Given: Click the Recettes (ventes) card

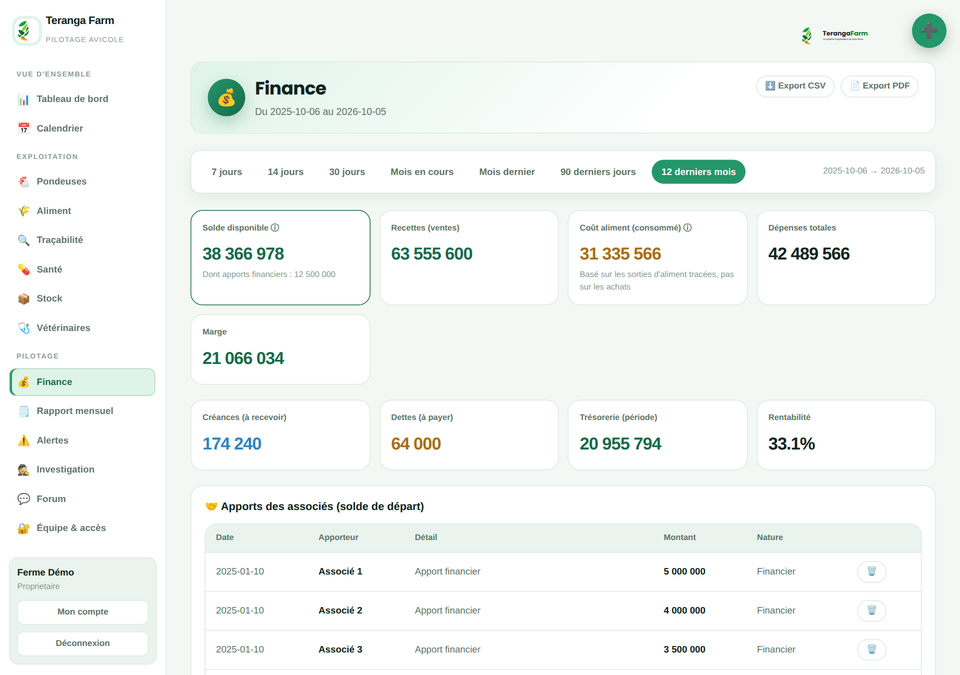Looking at the screenshot, I should coord(469,257).
